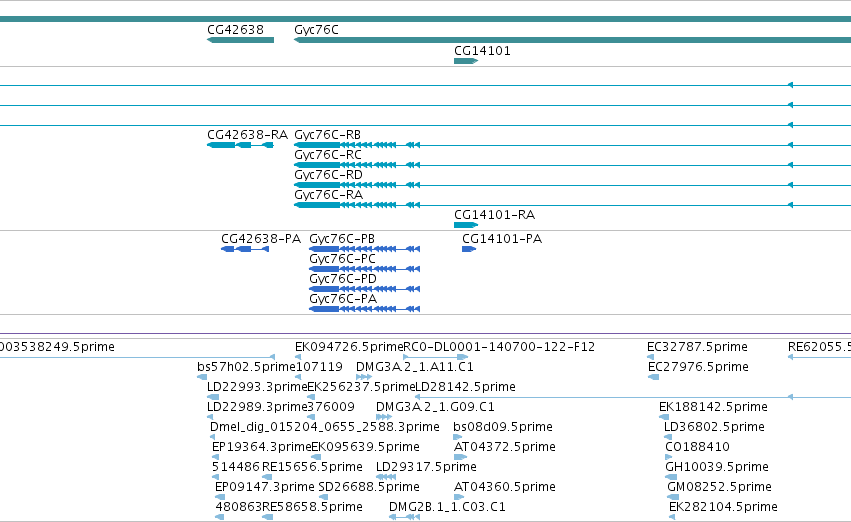851x522 pixels.
Task: Click transcript Gyc76C-RD label
Action: (x=328, y=175)
